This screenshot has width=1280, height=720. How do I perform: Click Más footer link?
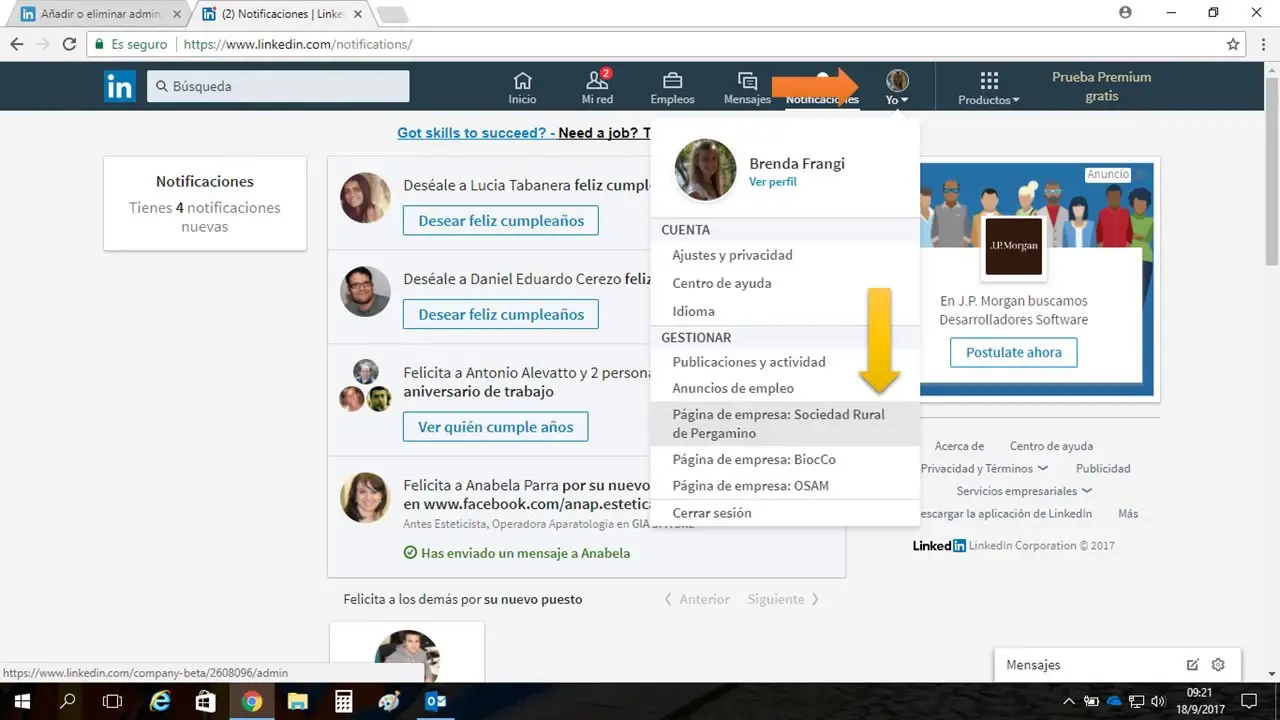coord(1128,513)
